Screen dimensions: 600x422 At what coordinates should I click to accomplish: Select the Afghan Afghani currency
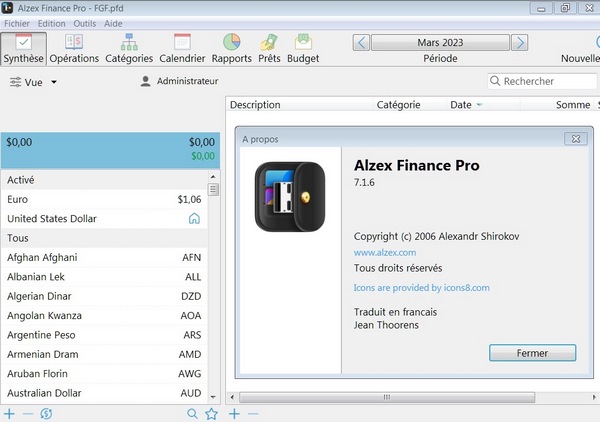click(x=104, y=257)
